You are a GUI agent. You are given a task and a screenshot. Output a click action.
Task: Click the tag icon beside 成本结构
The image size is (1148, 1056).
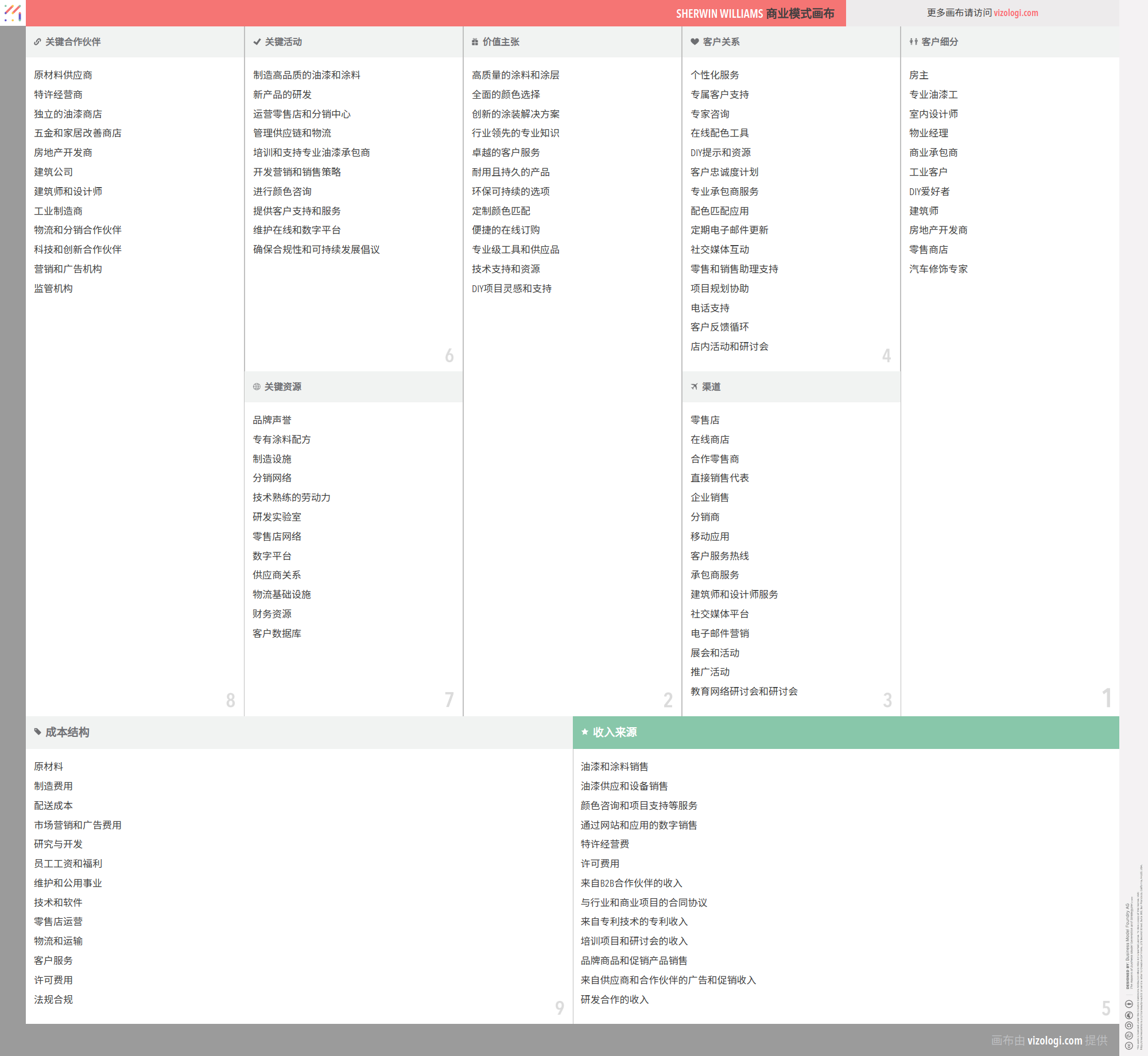coord(37,732)
